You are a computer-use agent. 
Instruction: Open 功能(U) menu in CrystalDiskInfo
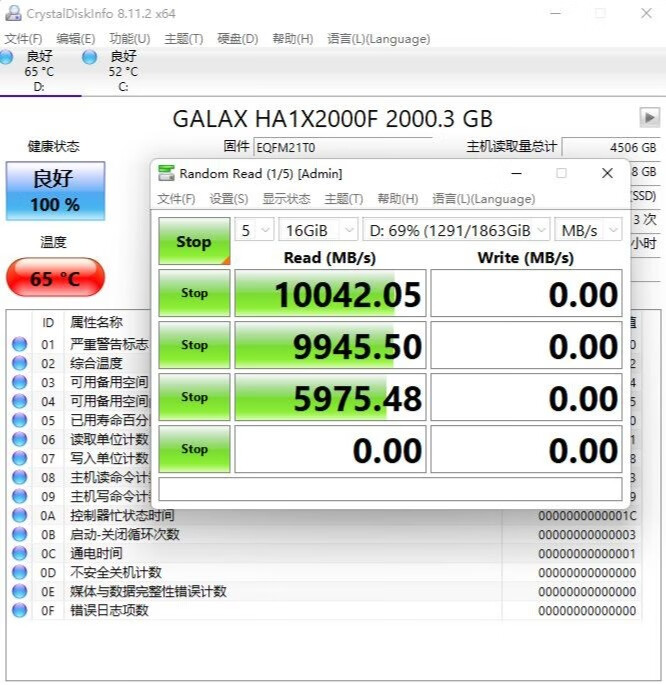[130, 39]
